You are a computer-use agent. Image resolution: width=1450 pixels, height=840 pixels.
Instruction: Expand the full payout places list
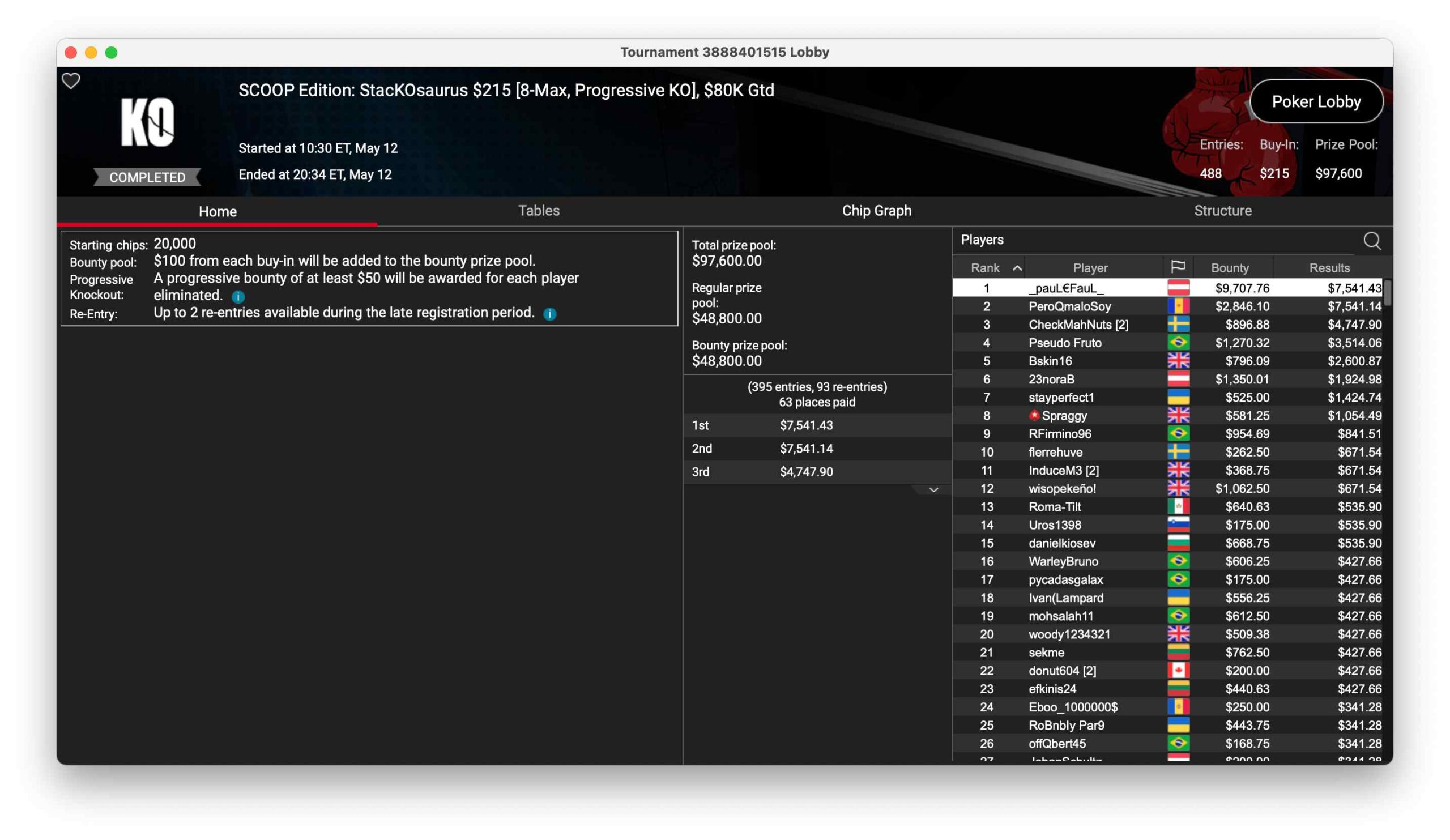933,490
